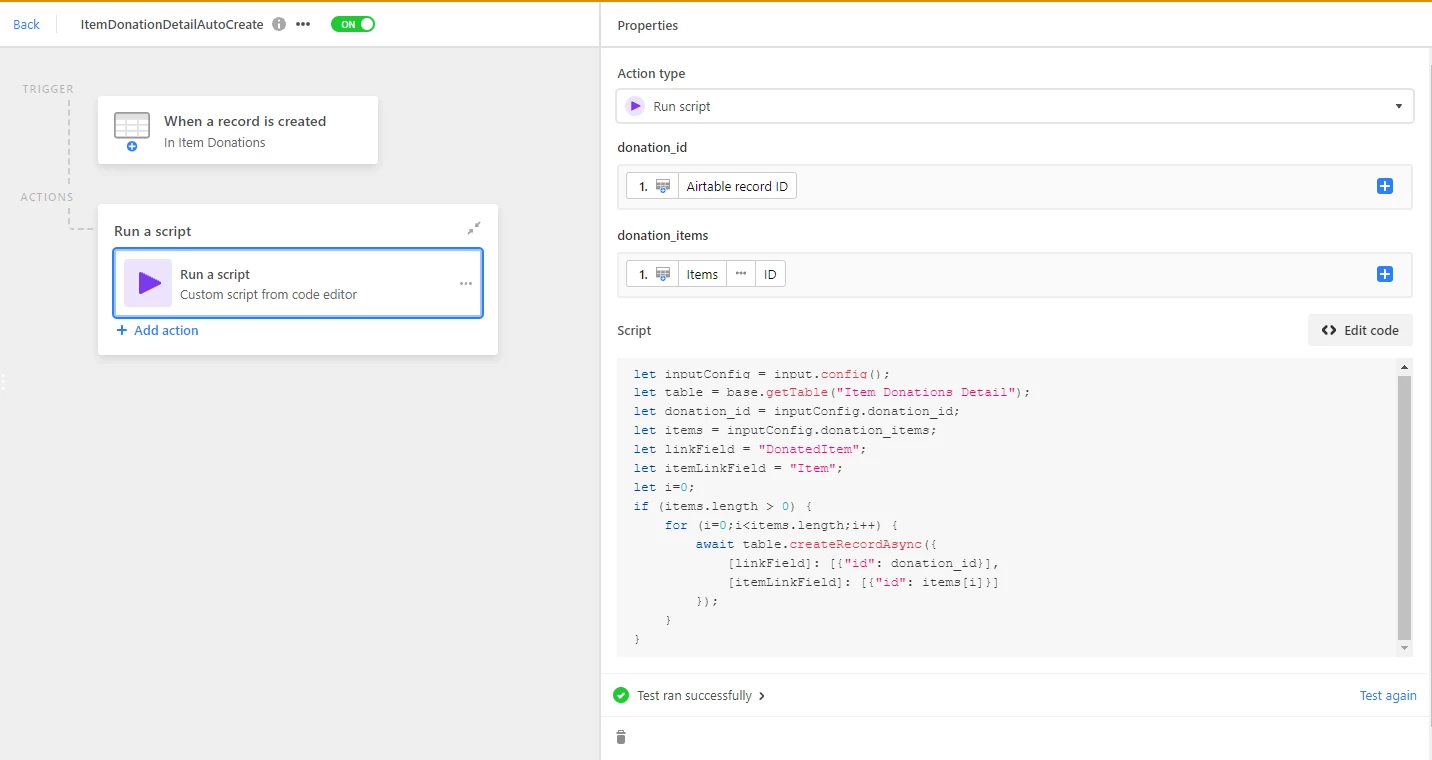The height and width of the screenshot is (760, 1432).
Task: Click the ItemDonationDetailAutoCreate title
Action: click(x=172, y=24)
